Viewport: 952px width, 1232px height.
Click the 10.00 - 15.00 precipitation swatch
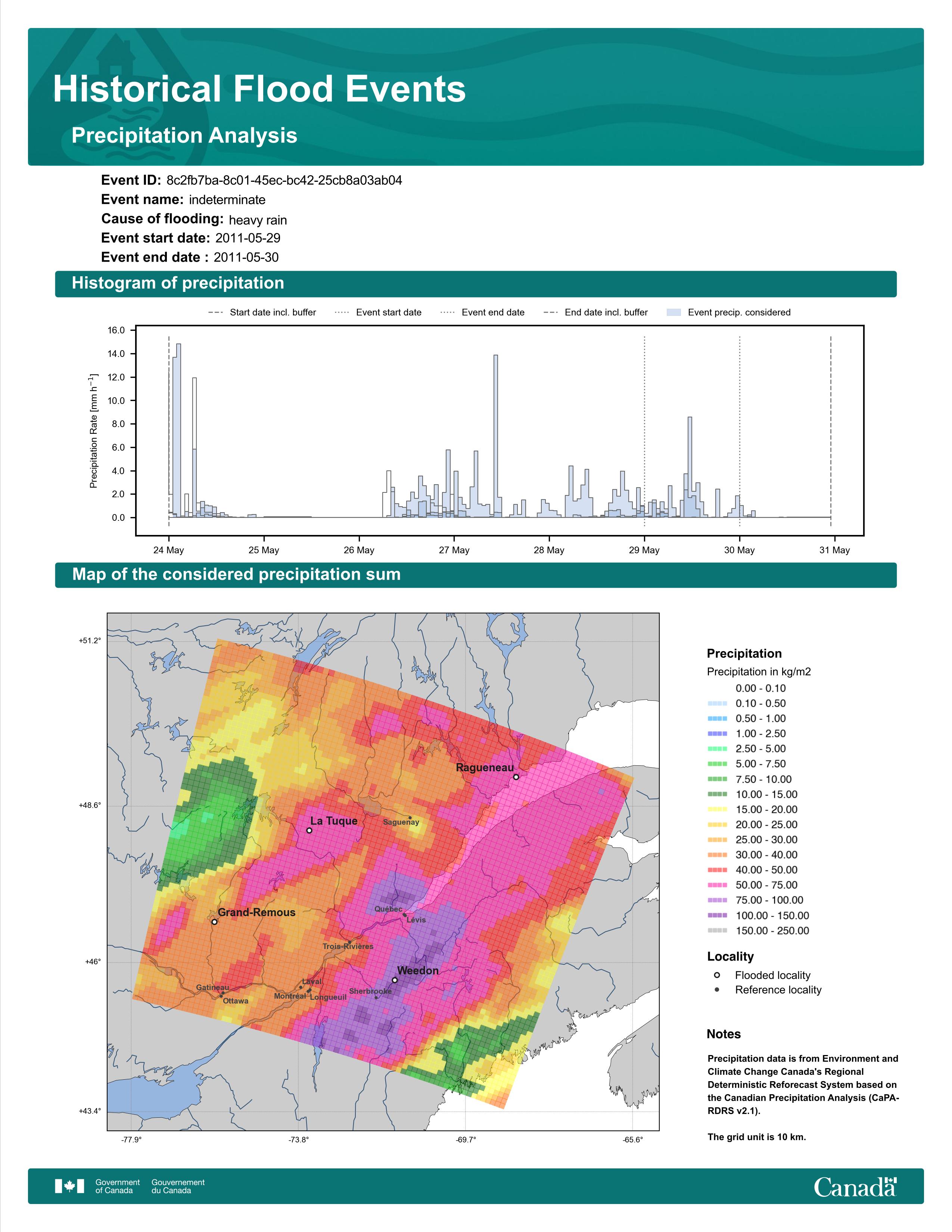(x=717, y=794)
